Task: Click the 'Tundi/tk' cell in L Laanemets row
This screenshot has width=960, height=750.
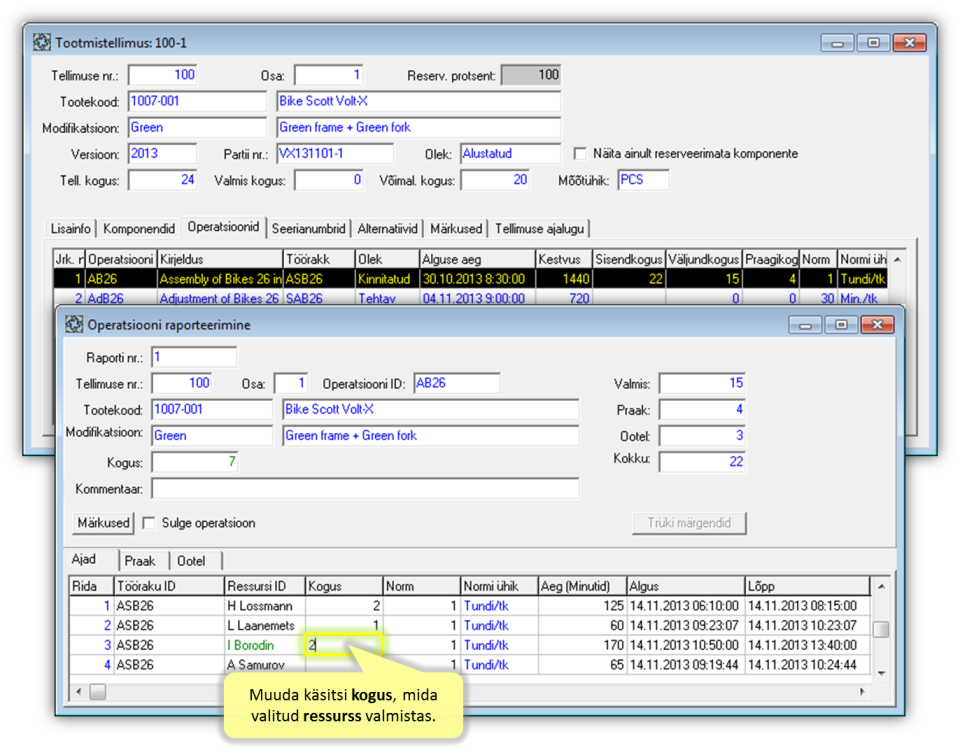Action: pos(499,626)
